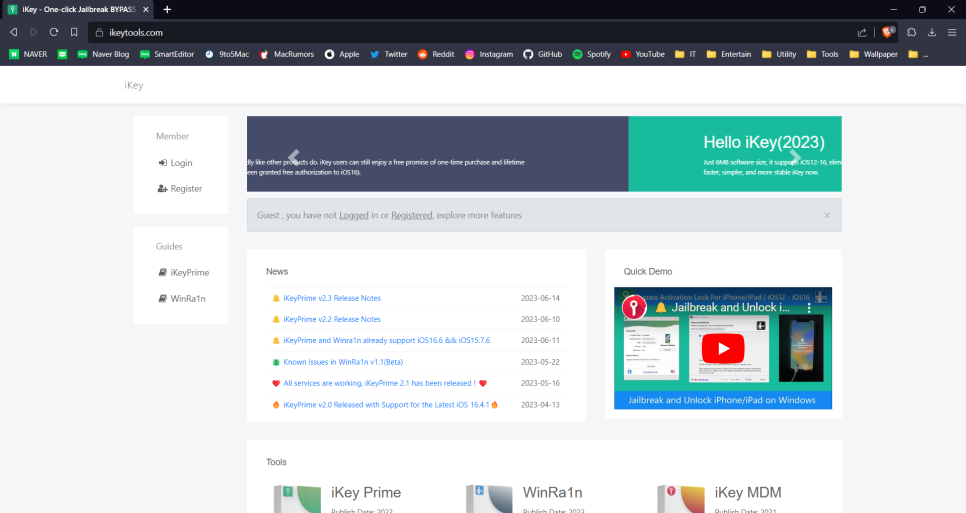
Task: Open the Instagram bookmark
Action: point(489,54)
